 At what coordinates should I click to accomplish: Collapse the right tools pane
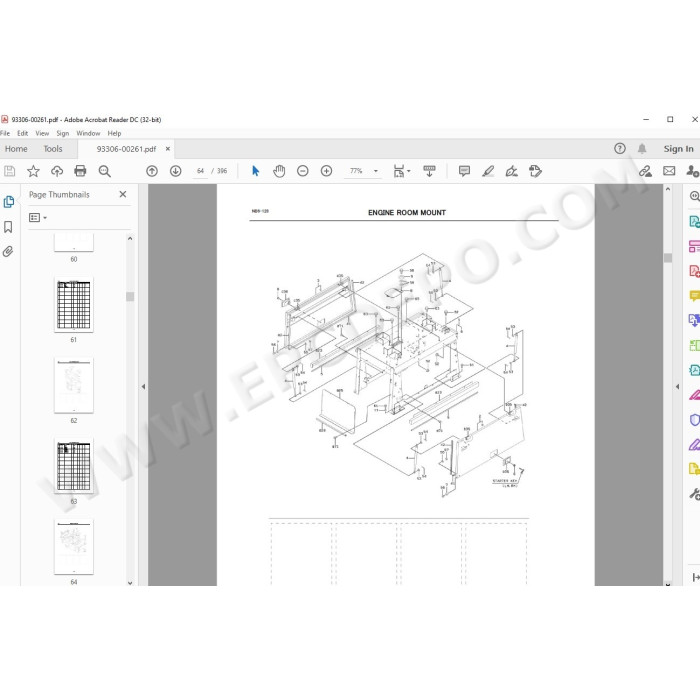(678, 387)
